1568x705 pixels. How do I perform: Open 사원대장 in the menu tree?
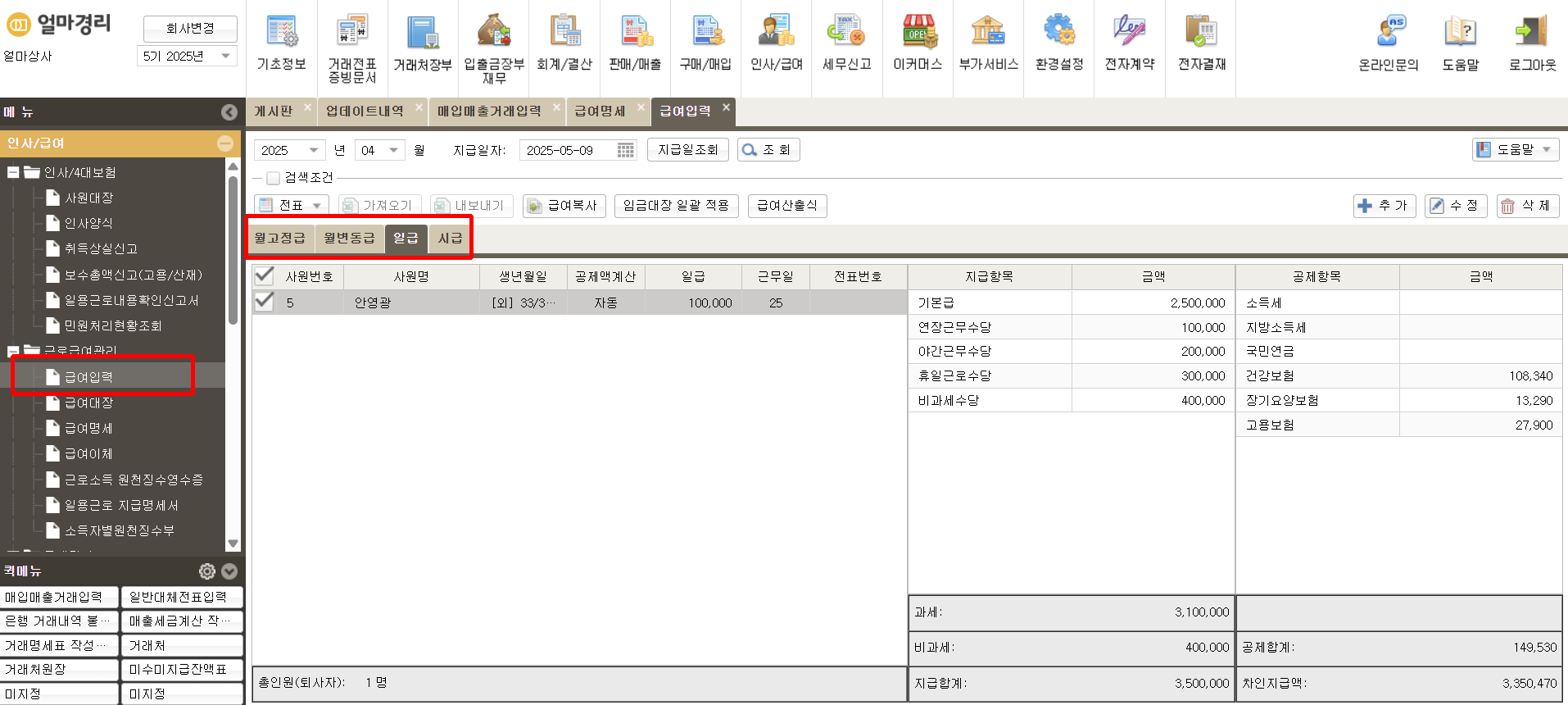(x=89, y=198)
